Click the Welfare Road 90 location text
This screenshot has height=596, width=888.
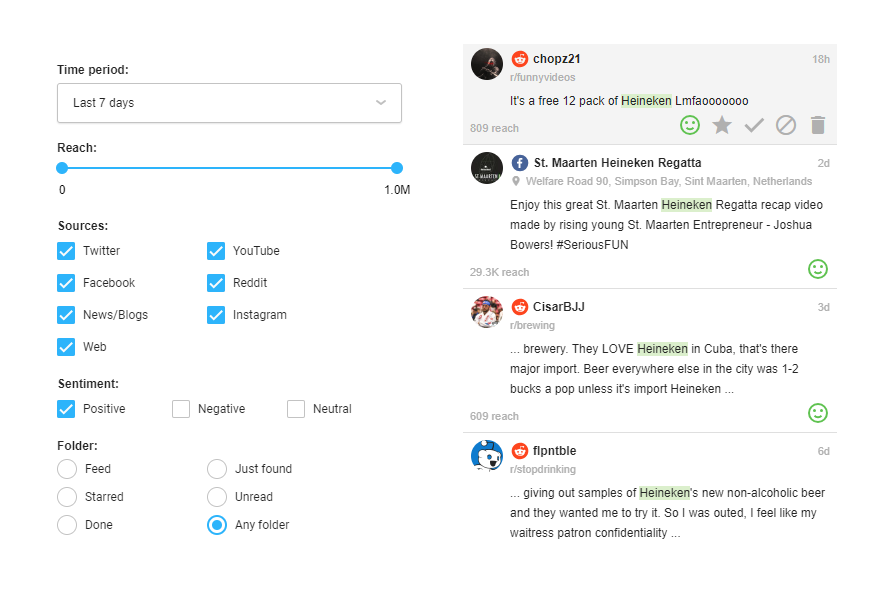point(669,181)
